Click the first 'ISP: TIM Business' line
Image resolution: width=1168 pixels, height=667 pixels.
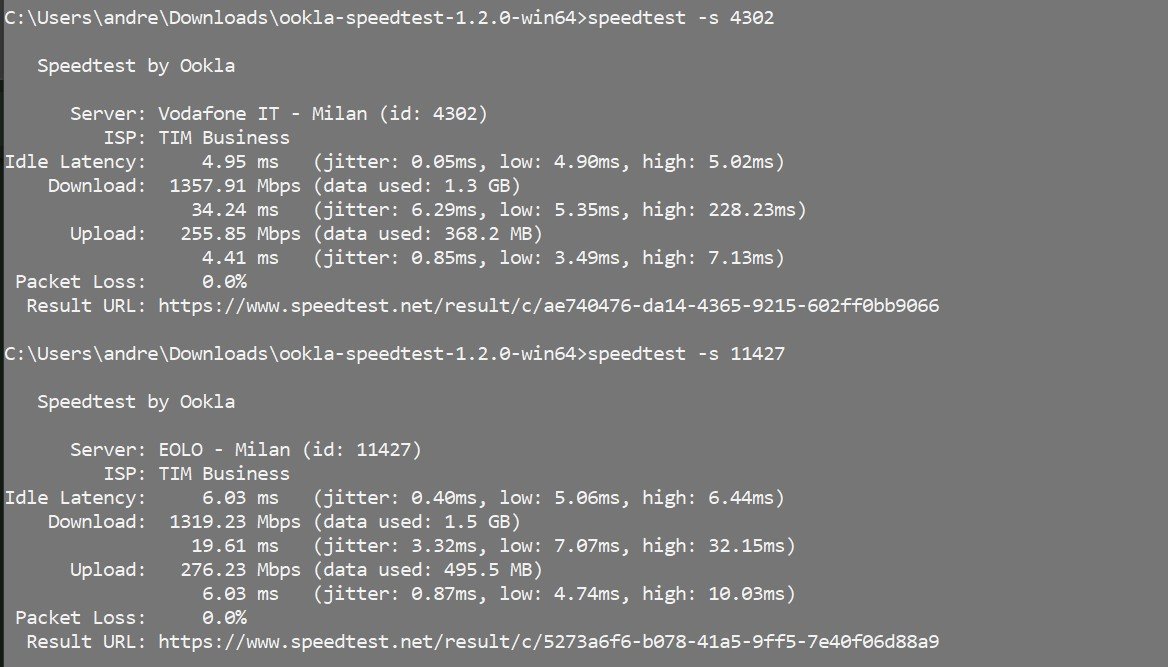click(197, 138)
